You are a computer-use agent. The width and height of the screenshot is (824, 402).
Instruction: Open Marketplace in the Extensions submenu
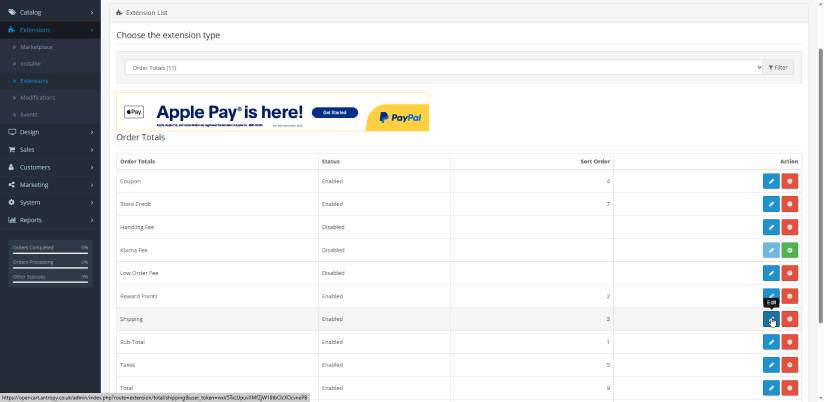coord(38,47)
